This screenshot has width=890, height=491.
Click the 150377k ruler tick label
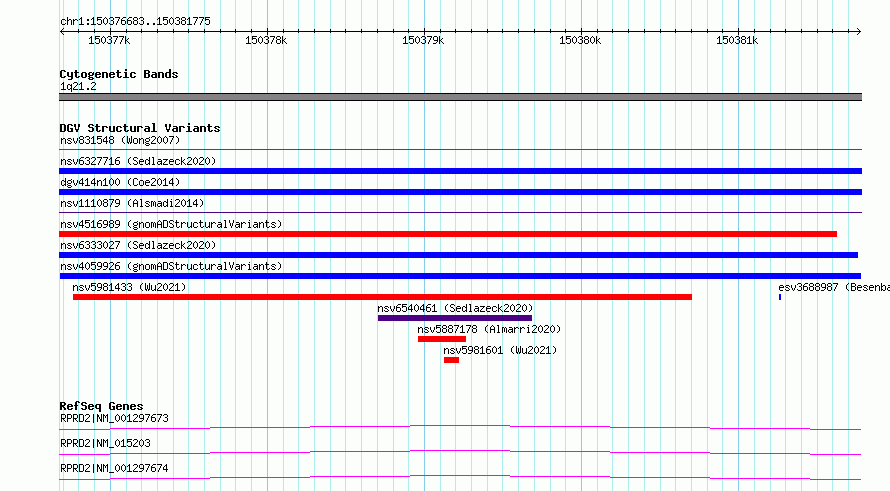[109, 40]
